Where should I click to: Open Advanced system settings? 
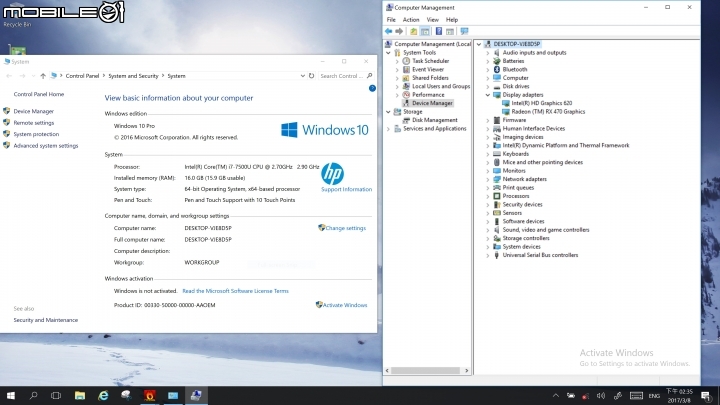point(45,146)
